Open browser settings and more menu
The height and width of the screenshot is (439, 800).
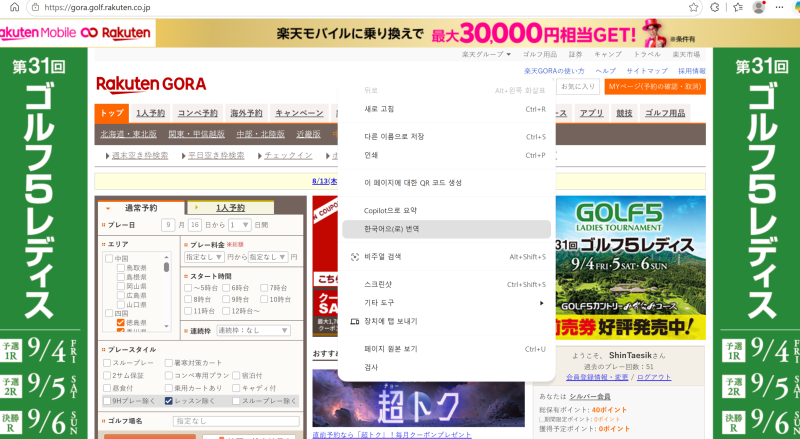coord(779,7)
